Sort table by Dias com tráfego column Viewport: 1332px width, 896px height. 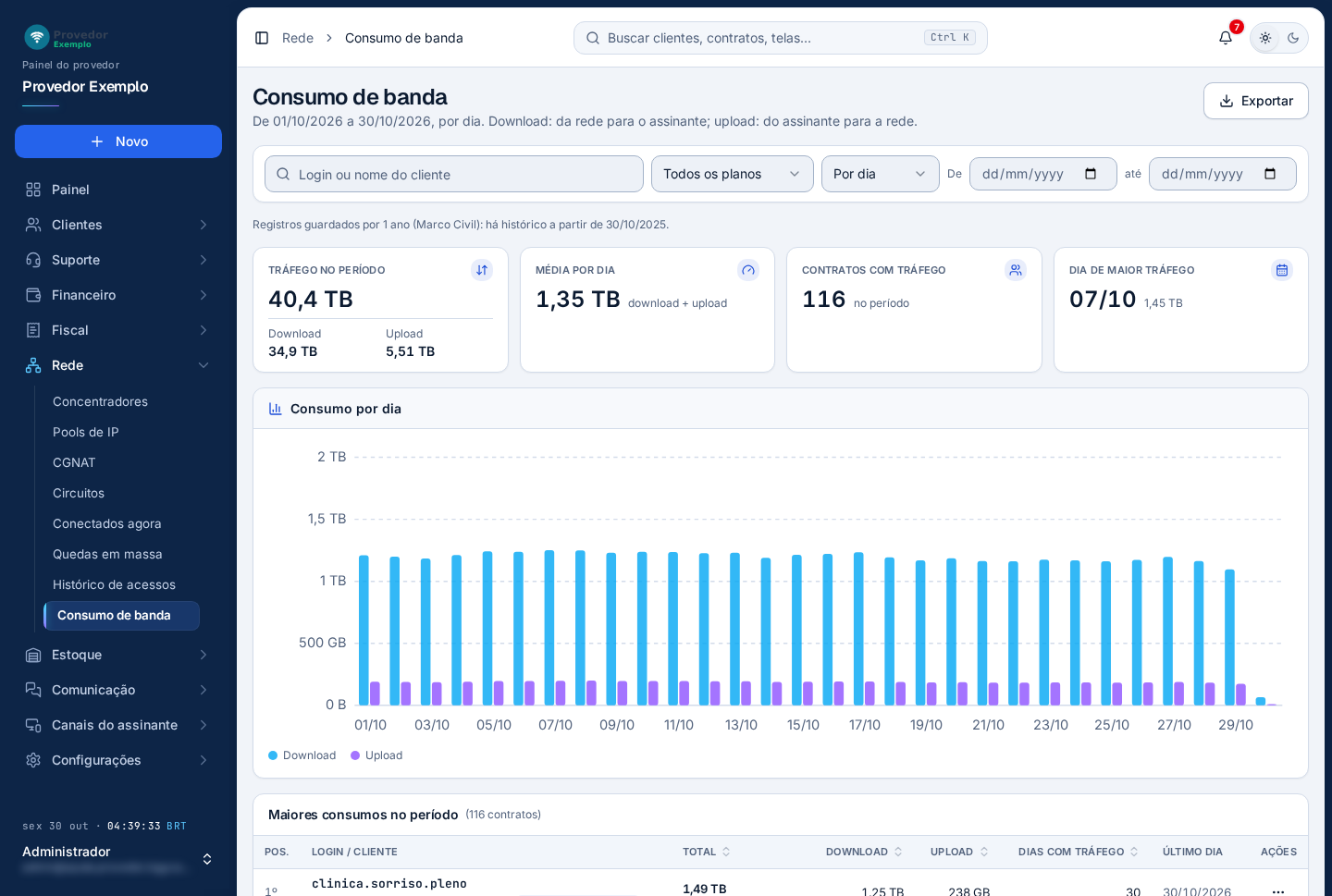(x=1079, y=852)
